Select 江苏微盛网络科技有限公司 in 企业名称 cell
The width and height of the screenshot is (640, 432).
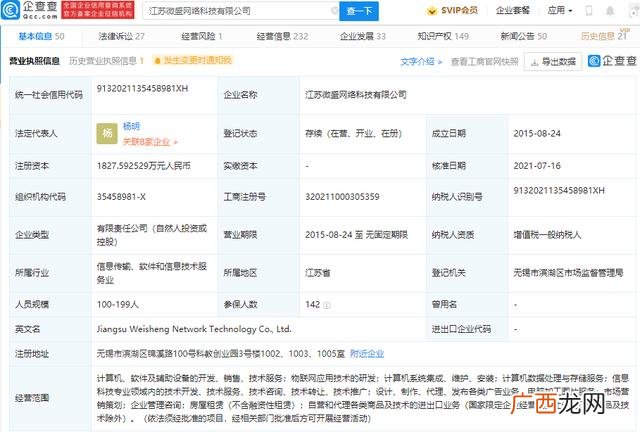coord(356,95)
